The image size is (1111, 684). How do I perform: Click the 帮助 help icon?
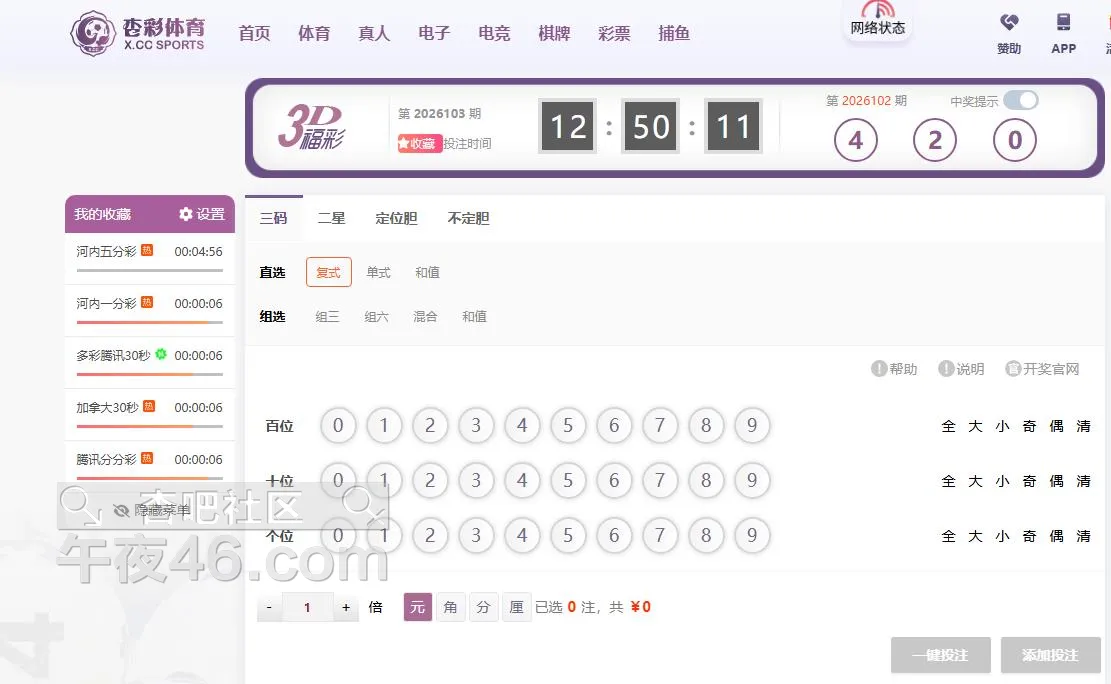click(x=879, y=369)
